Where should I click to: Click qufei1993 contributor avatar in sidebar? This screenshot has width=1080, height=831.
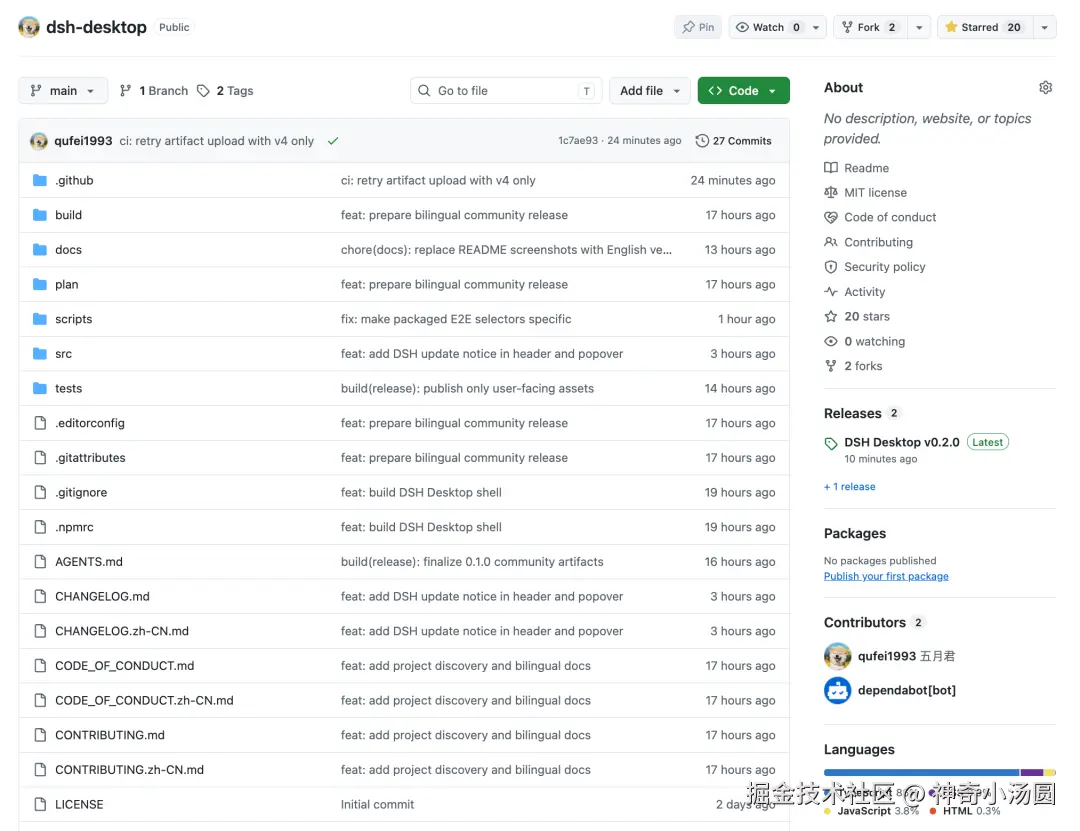point(838,657)
